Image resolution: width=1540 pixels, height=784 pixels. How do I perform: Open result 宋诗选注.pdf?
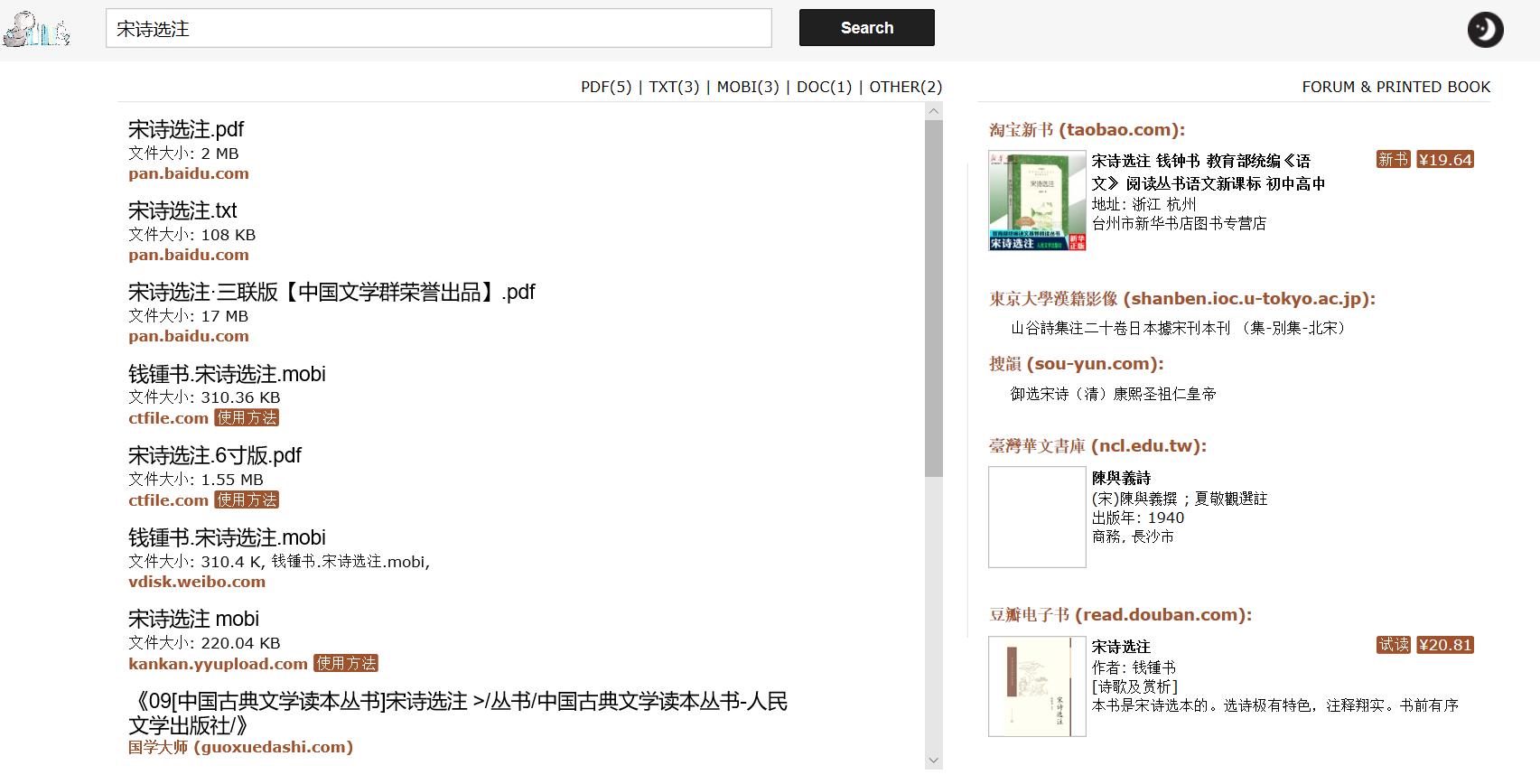coord(186,129)
